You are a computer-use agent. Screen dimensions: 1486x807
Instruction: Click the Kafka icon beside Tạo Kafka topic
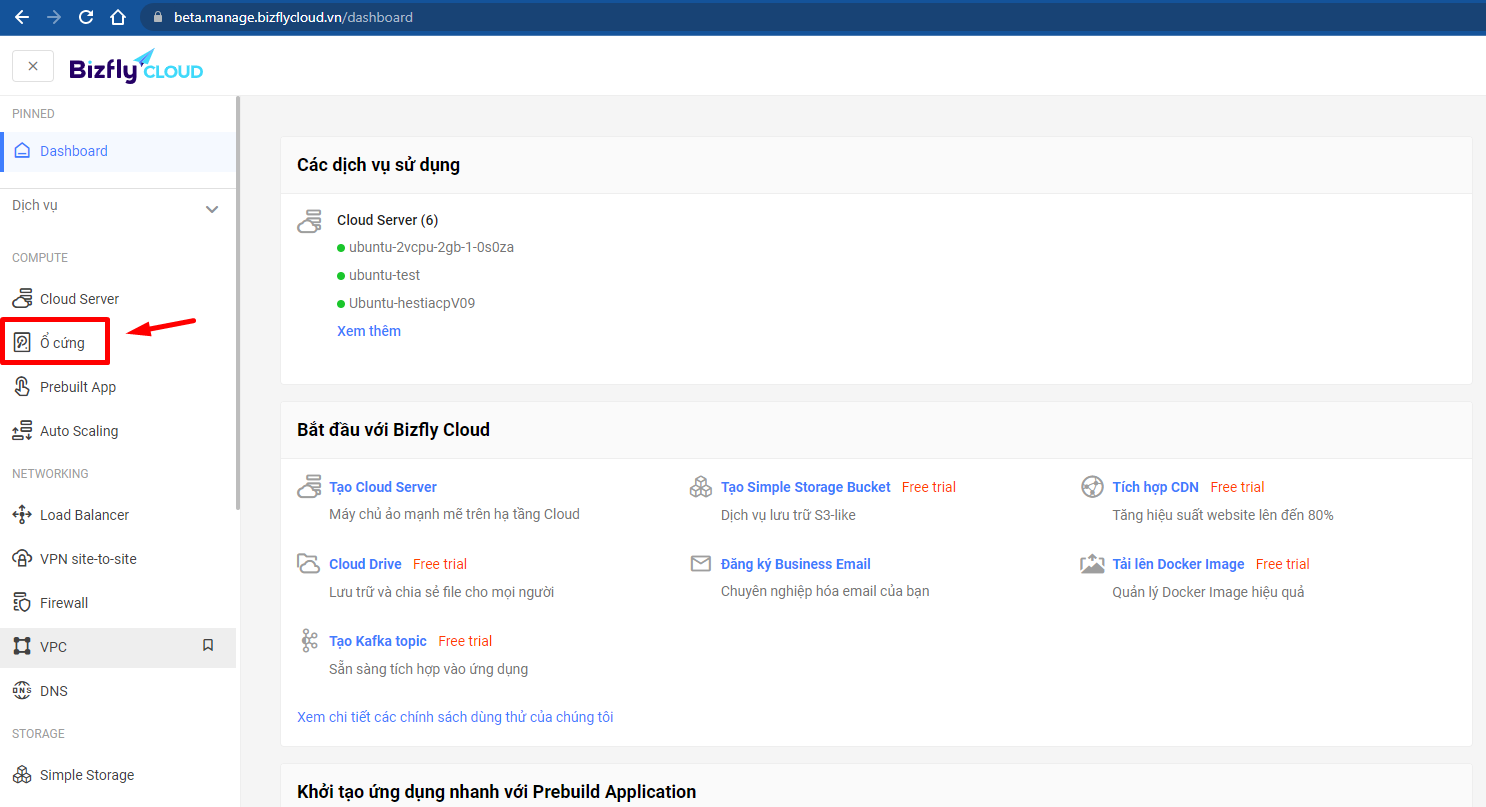(310, 641)
